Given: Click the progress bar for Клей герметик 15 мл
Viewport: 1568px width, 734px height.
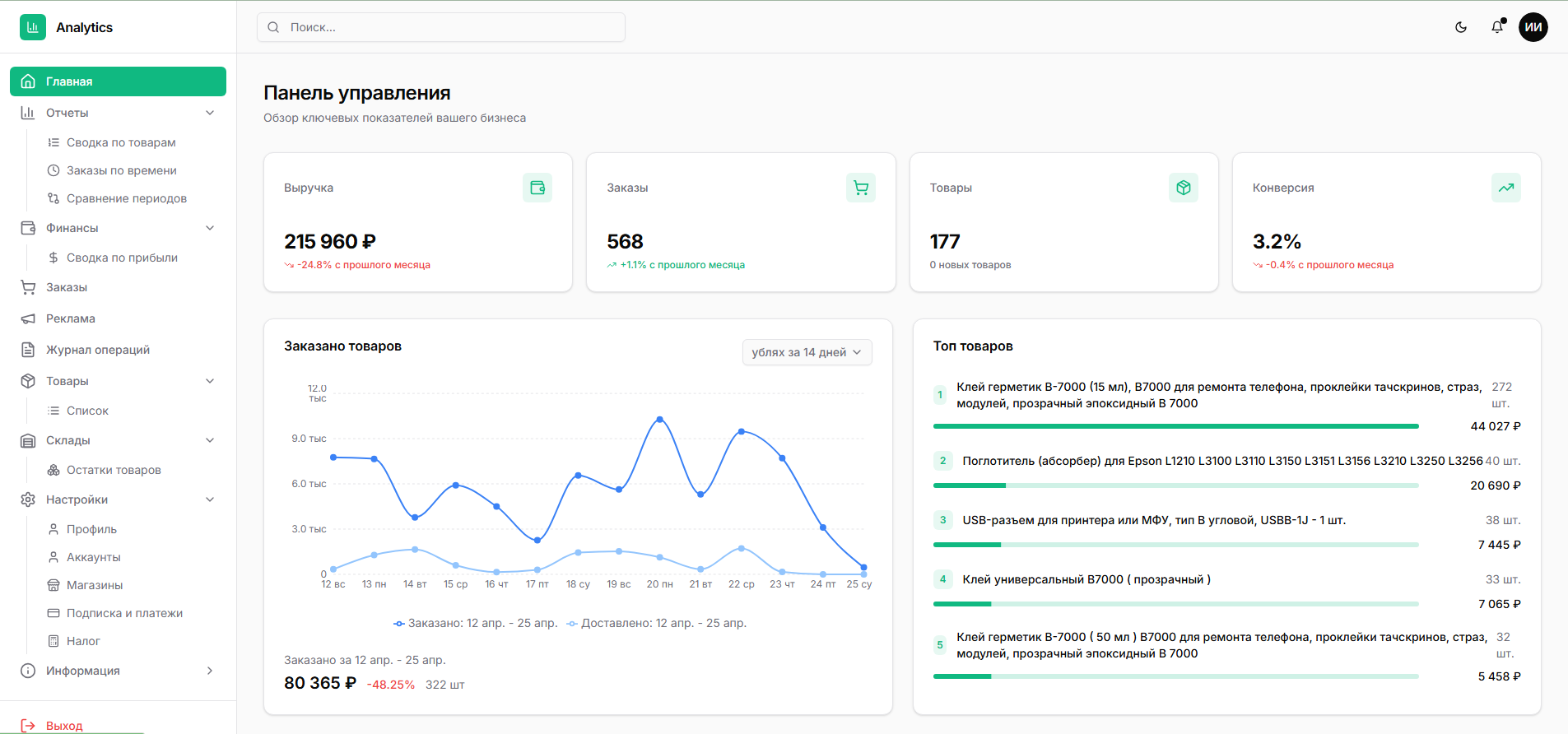Looking at the screenshot, I should [x=1175, y=426].
